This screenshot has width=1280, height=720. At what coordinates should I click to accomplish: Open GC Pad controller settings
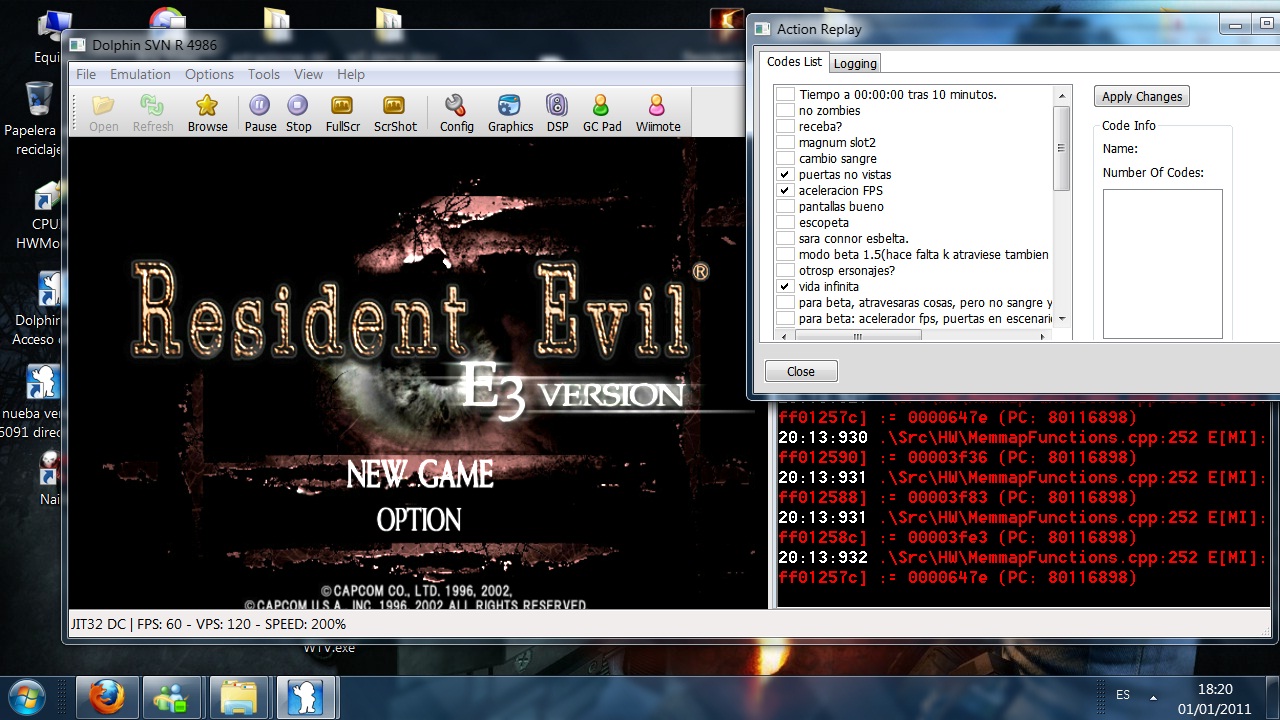(x=602, y=112)
